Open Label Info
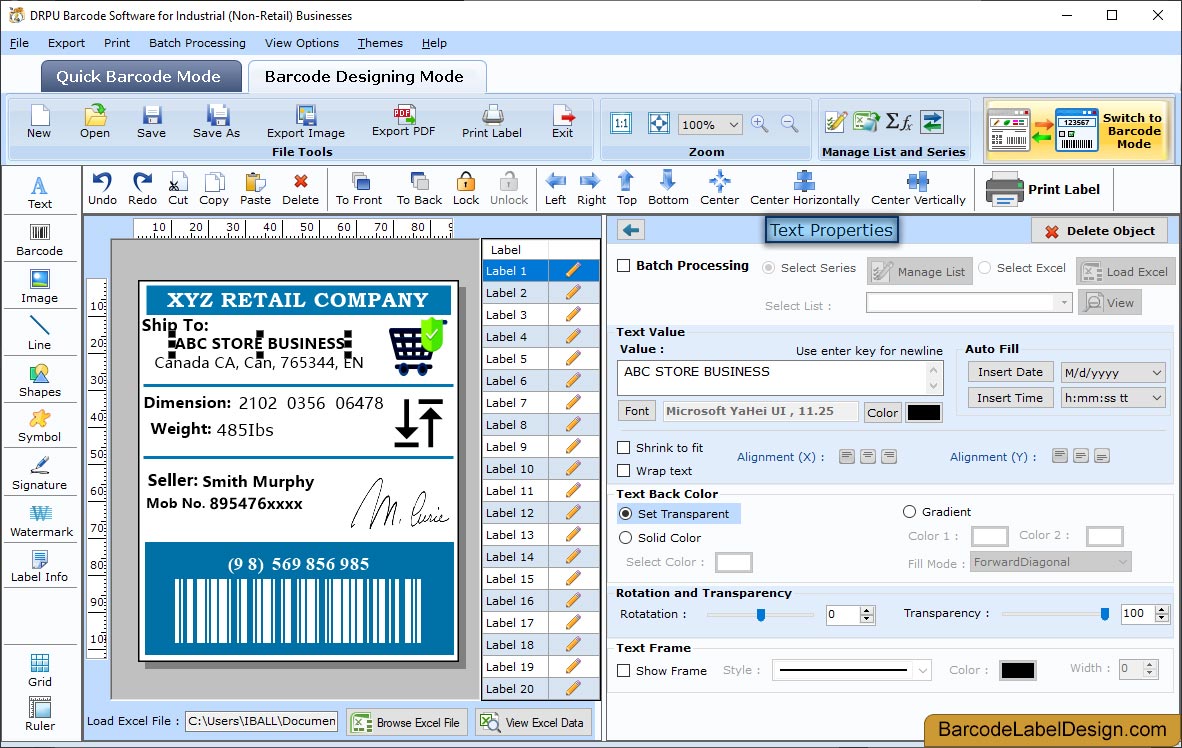The width and height of the screenshot is (1182, 748). click(x=39, y=566)
